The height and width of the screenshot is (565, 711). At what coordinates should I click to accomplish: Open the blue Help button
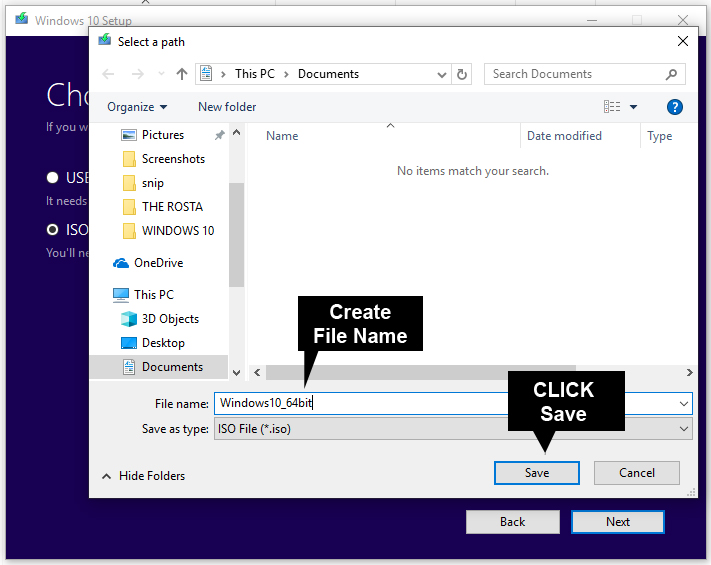tap(675, 107)
